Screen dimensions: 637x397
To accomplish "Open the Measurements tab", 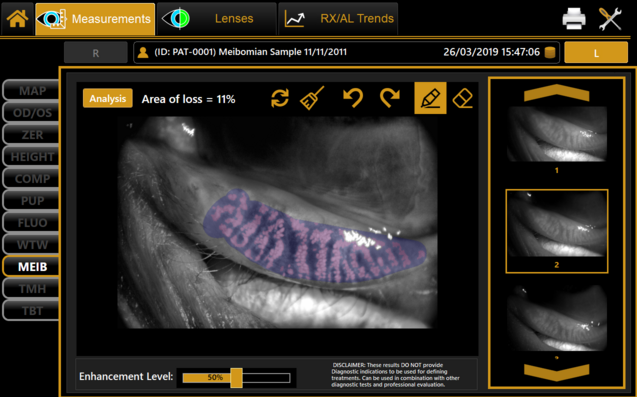I will [95, 19].
